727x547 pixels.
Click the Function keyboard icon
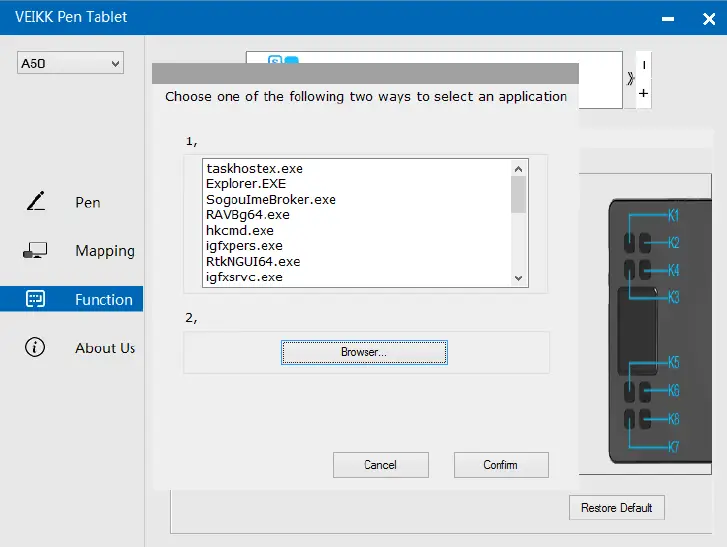click(35, 299)
